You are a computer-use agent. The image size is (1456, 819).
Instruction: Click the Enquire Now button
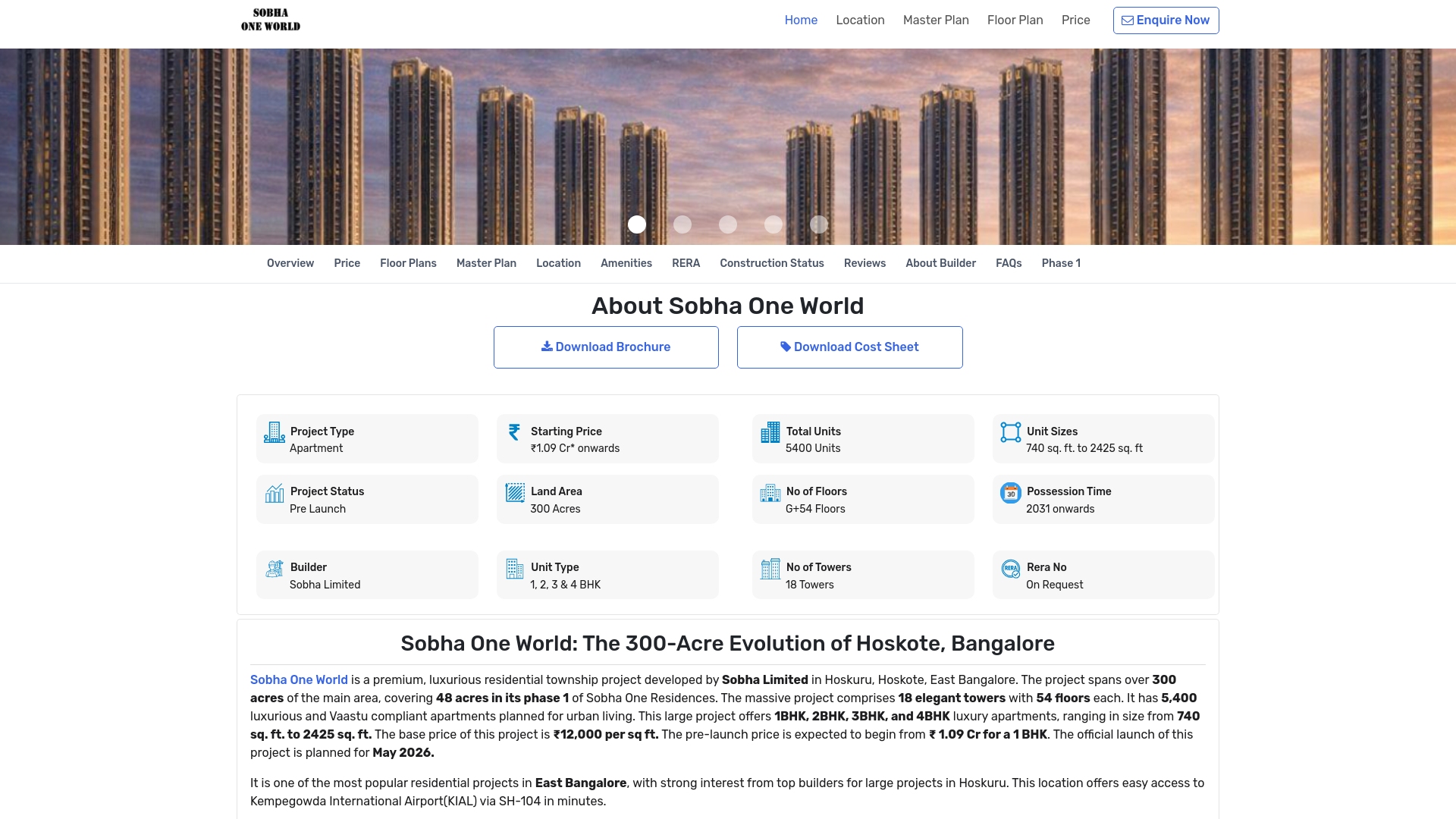(1166, 20)
